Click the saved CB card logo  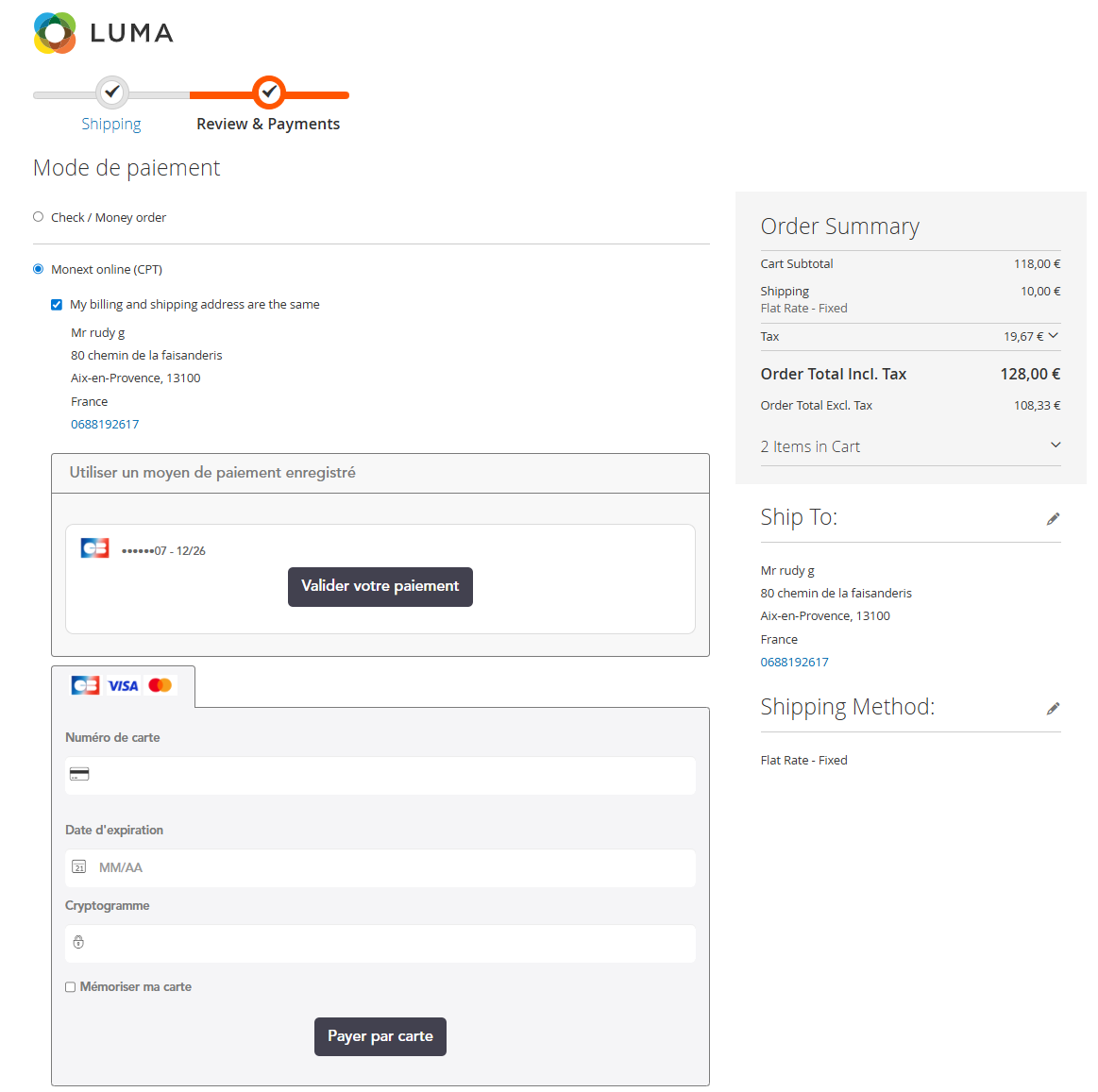pyautogui.click(x=94, y=548)
